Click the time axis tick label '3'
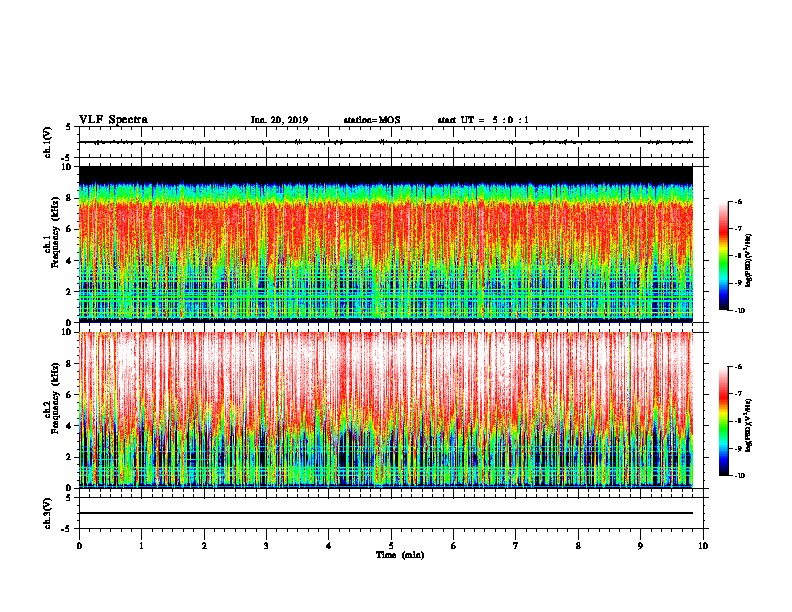This screenshot has width=792, height=612. click(266, 545)
